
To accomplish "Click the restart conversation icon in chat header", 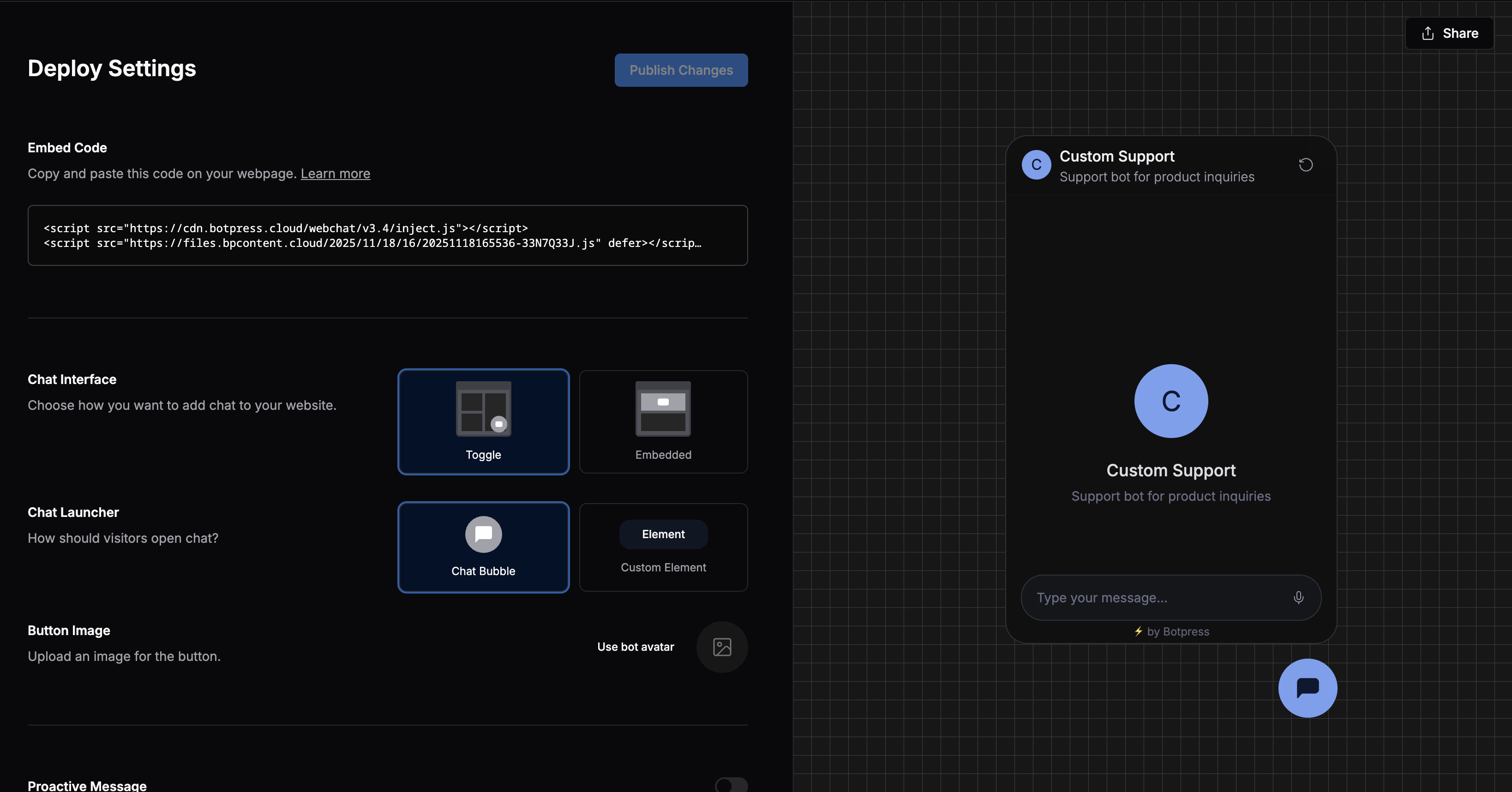I will (x=1305, y=165).
